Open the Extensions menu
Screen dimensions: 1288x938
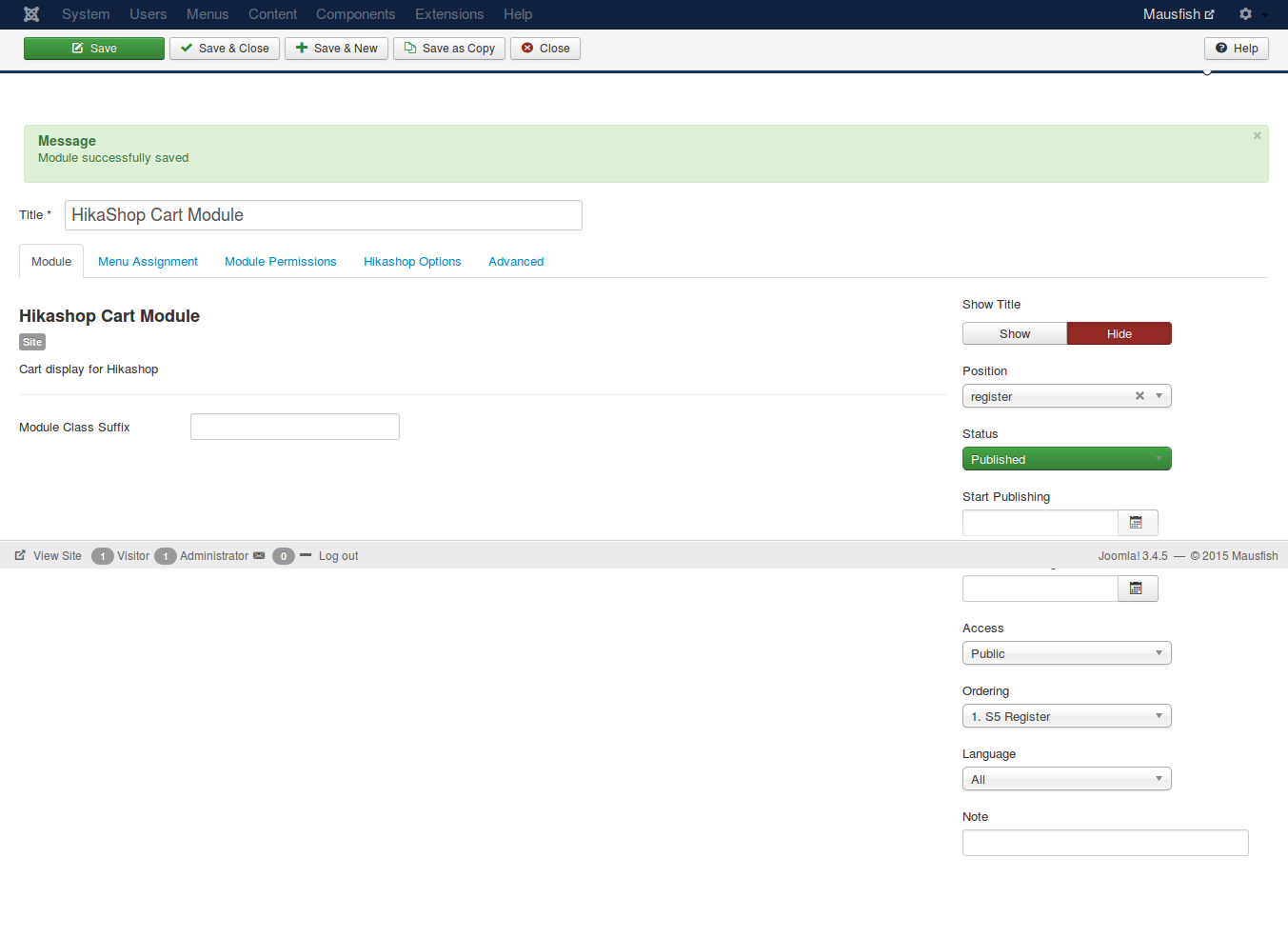click(449, 14)
